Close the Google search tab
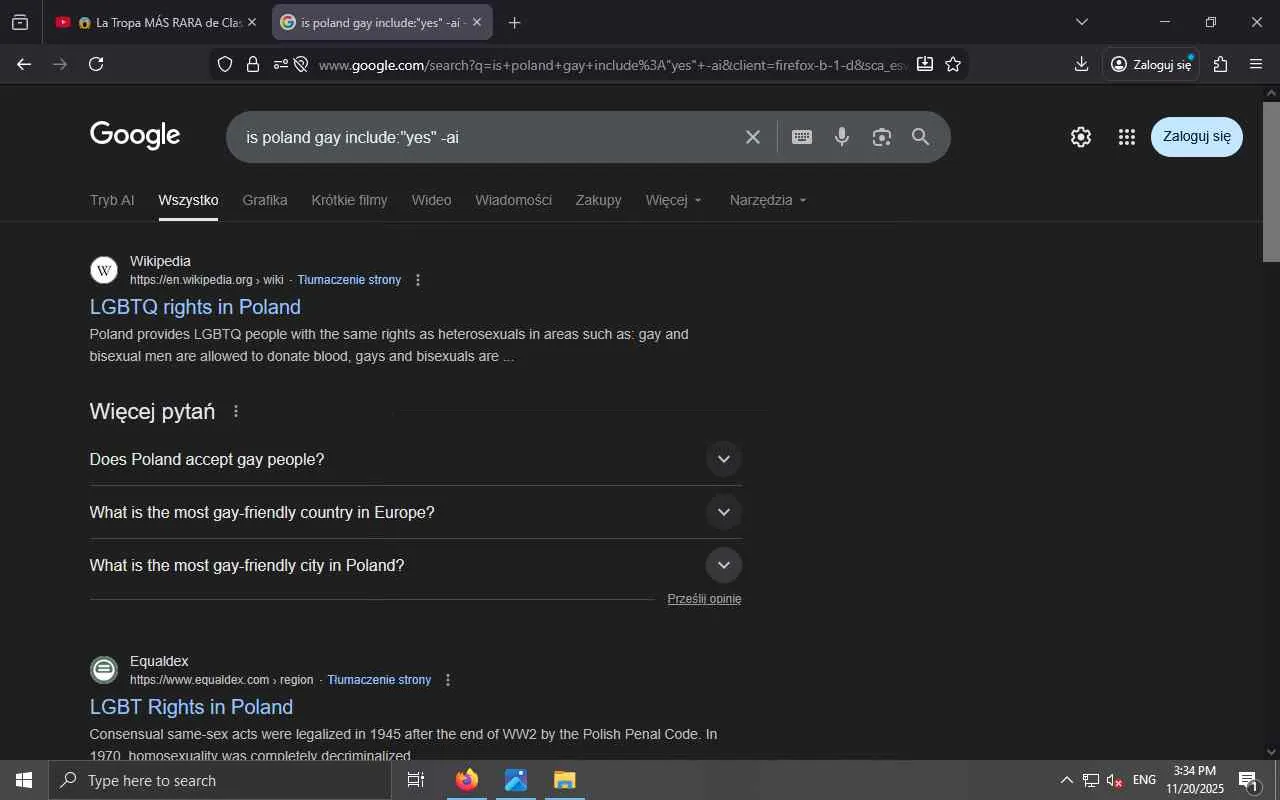Screen dimensions: 1280x800 point(477,22)
